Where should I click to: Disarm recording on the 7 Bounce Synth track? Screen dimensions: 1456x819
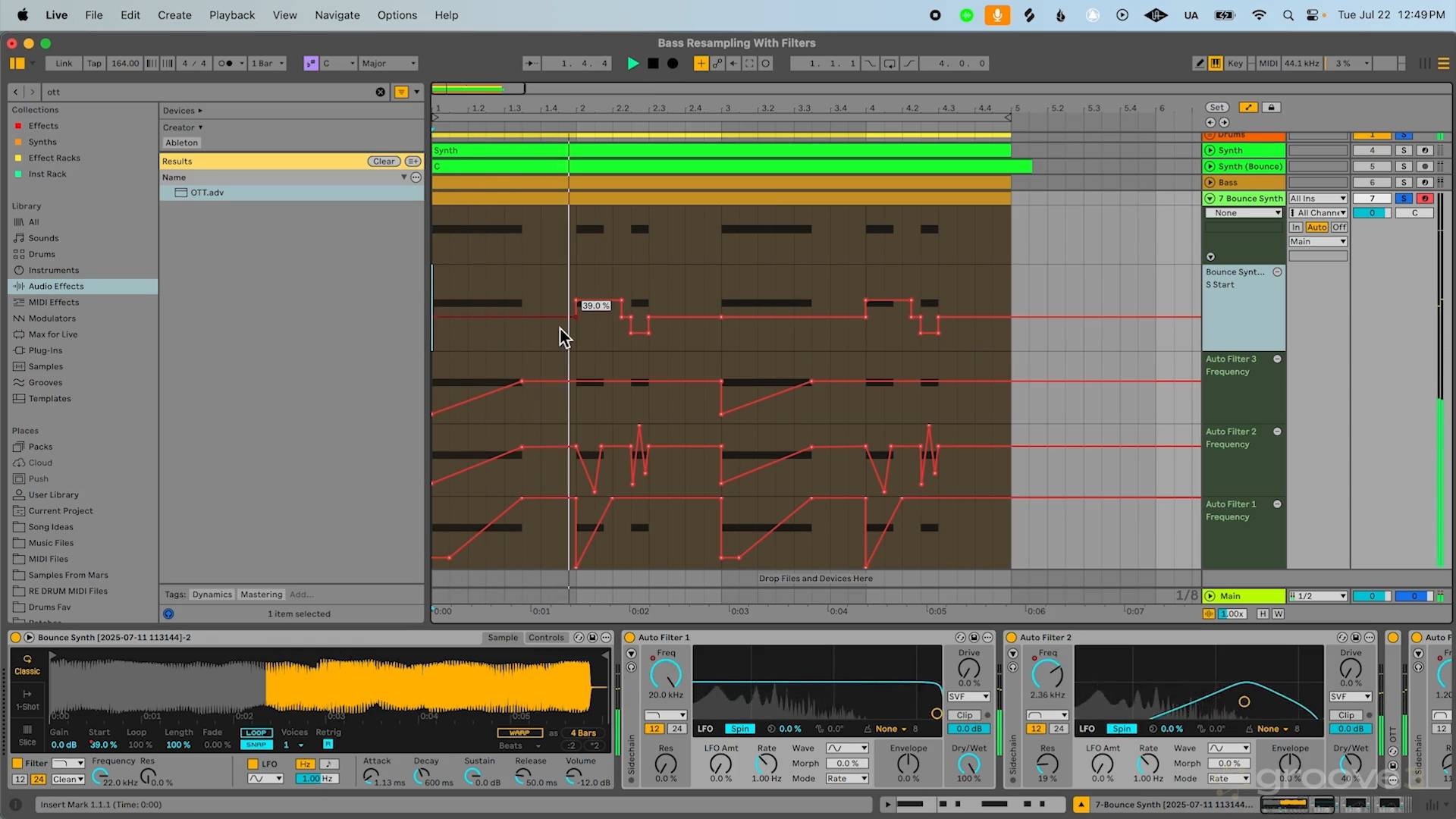(1426, 198)
